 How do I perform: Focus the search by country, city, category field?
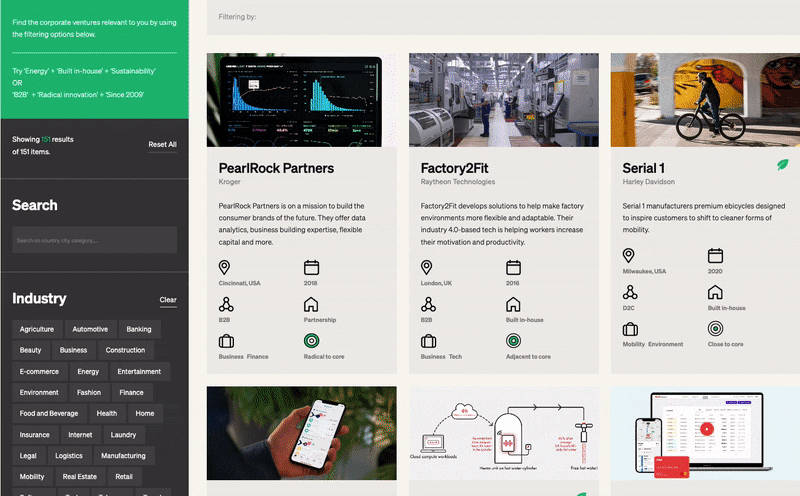pos(94,240)
